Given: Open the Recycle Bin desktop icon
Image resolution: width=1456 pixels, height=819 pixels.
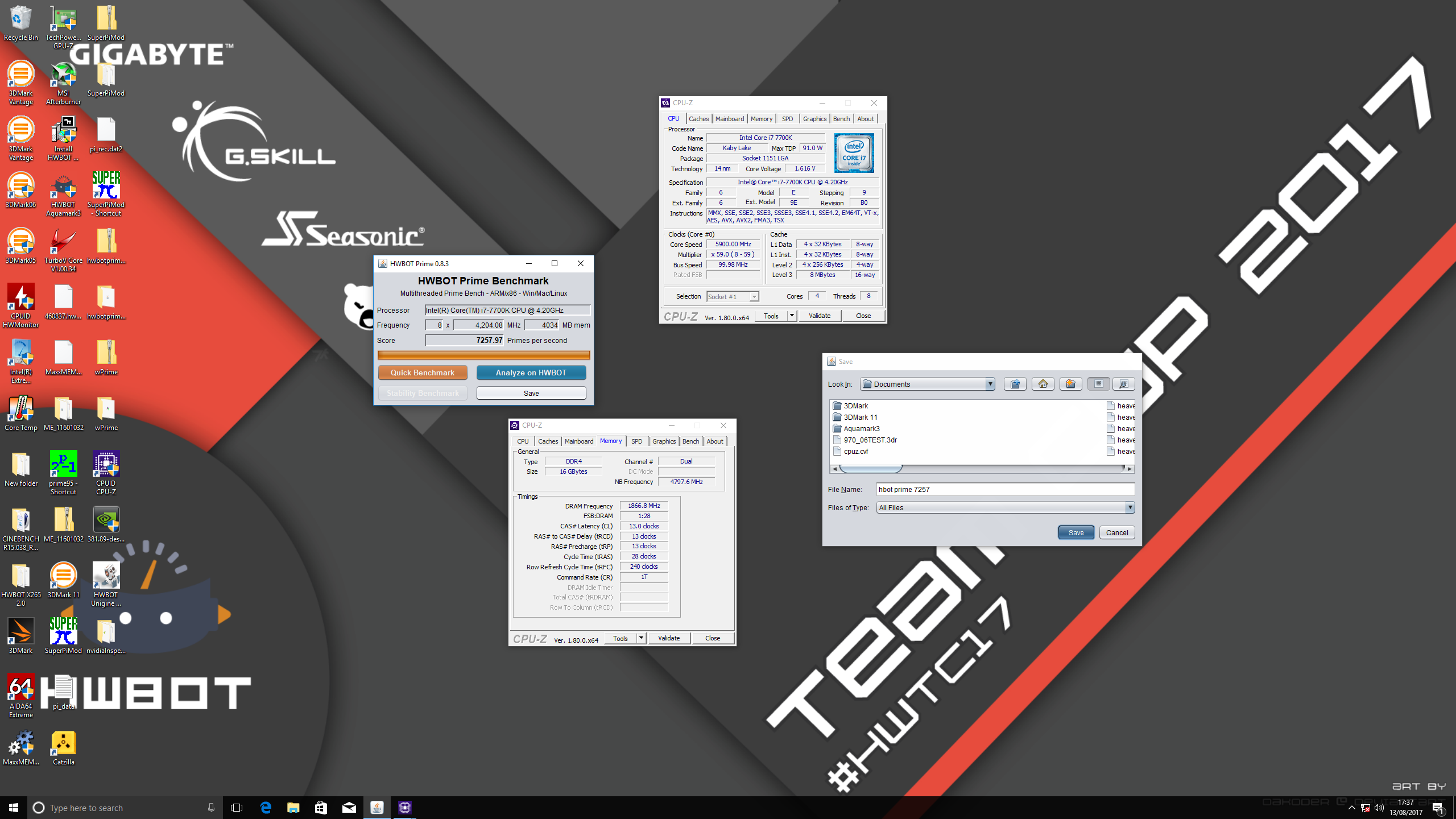Looking at the screenshot, I should click(21, 23).
